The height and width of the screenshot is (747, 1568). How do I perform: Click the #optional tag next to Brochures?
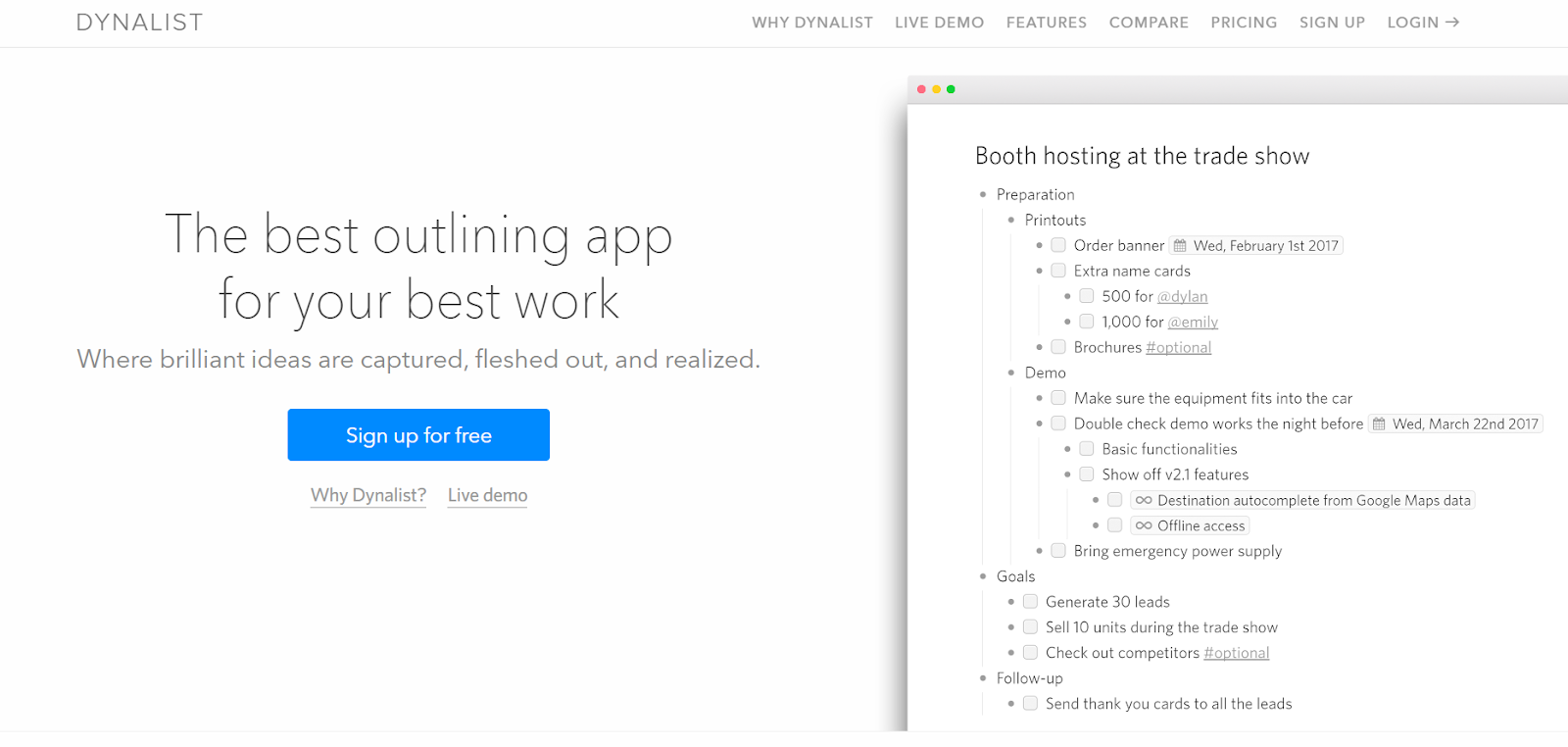[1179, 348]
